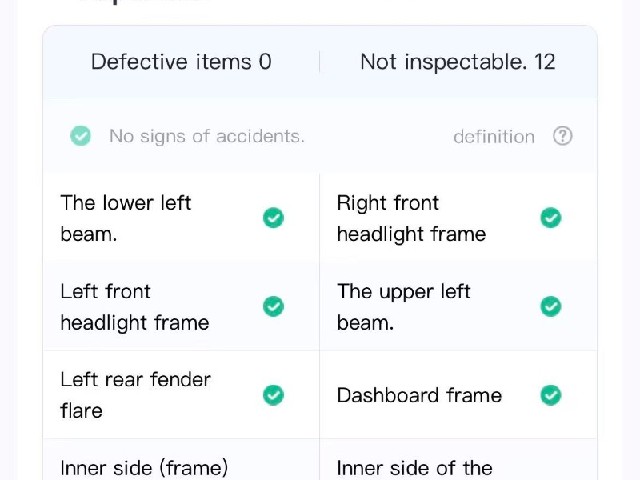Select the Not inspectable 12 tab
The width and height of the screenshot is (640, 480).
tap(458, 62)
